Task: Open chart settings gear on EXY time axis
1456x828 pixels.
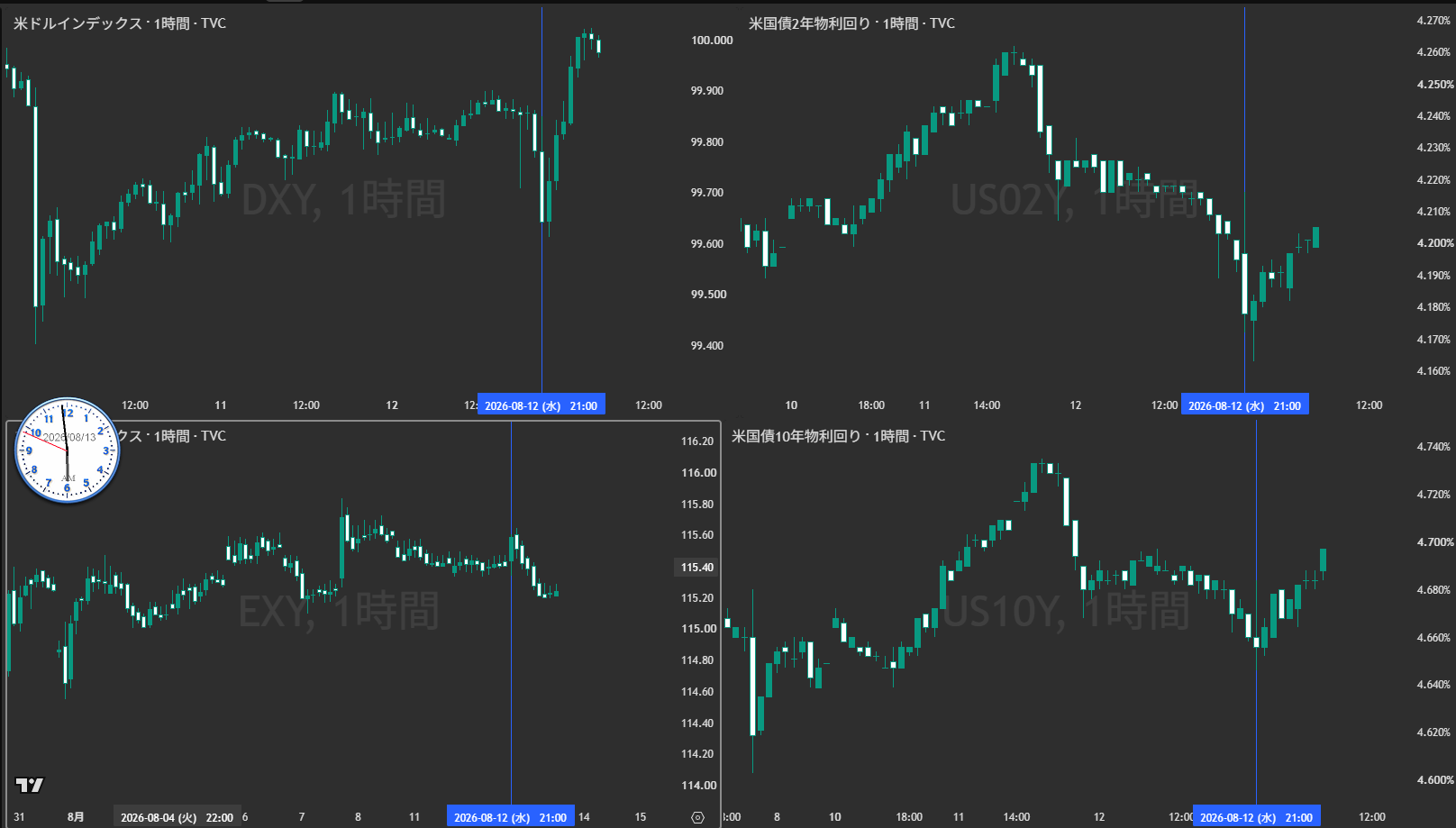Action: click(x=697, y=817)
